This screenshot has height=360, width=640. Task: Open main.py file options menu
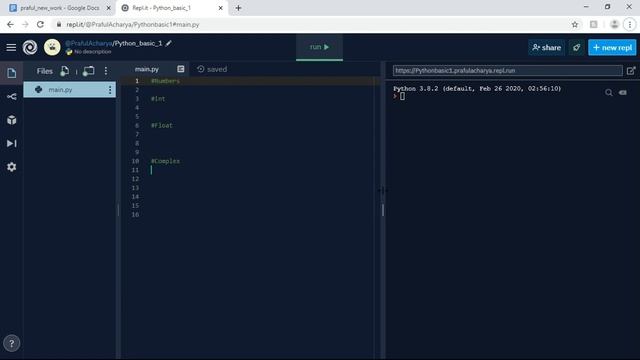110,90
